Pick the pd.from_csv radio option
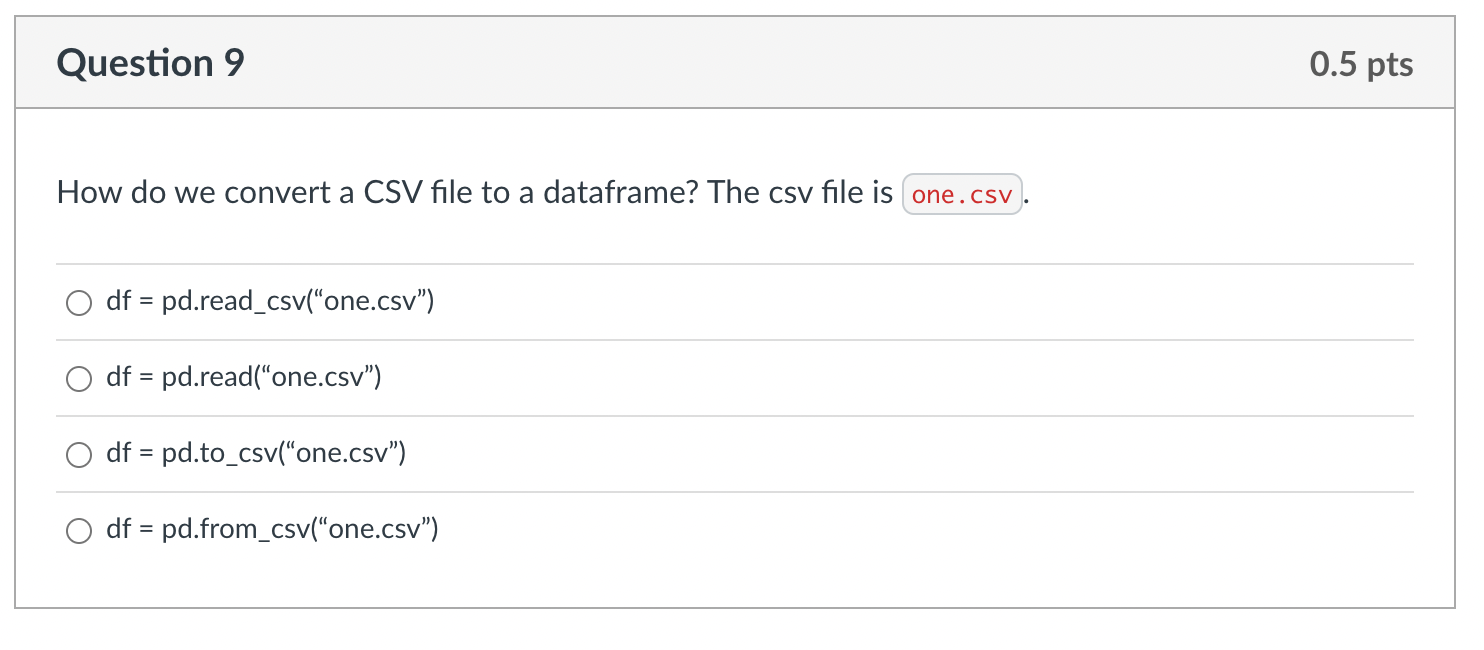1484x650 pixels. point(79,531)
